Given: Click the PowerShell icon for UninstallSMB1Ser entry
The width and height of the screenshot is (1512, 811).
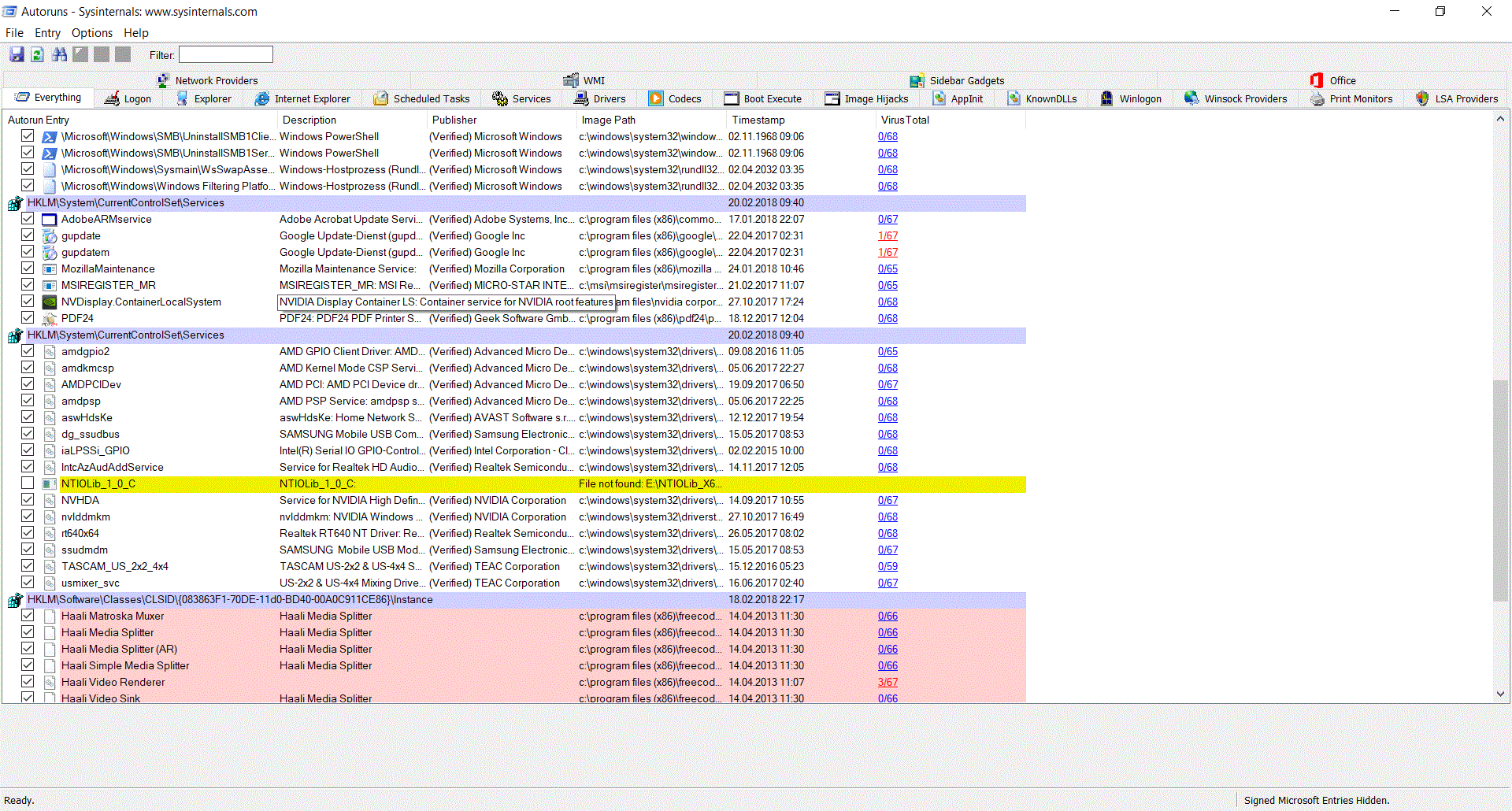Looking at the screenshot, I should point(50,153).
